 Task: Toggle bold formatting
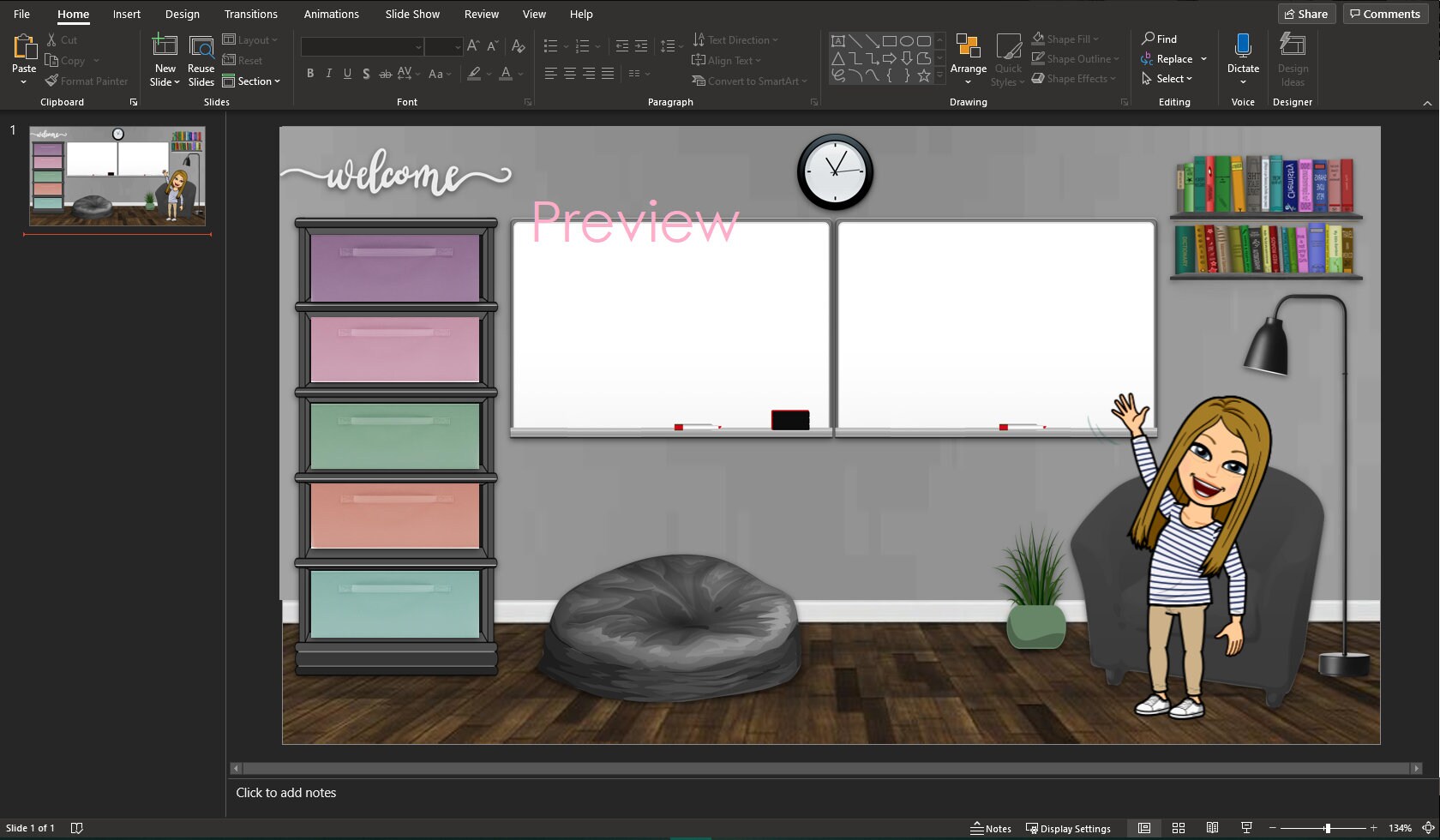tap(310, 74)
